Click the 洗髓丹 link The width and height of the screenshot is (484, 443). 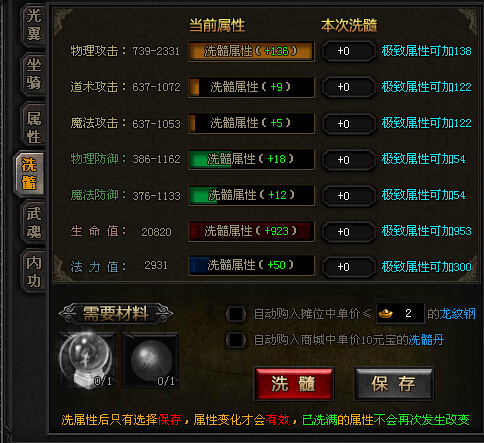click(x=426, y=340)
